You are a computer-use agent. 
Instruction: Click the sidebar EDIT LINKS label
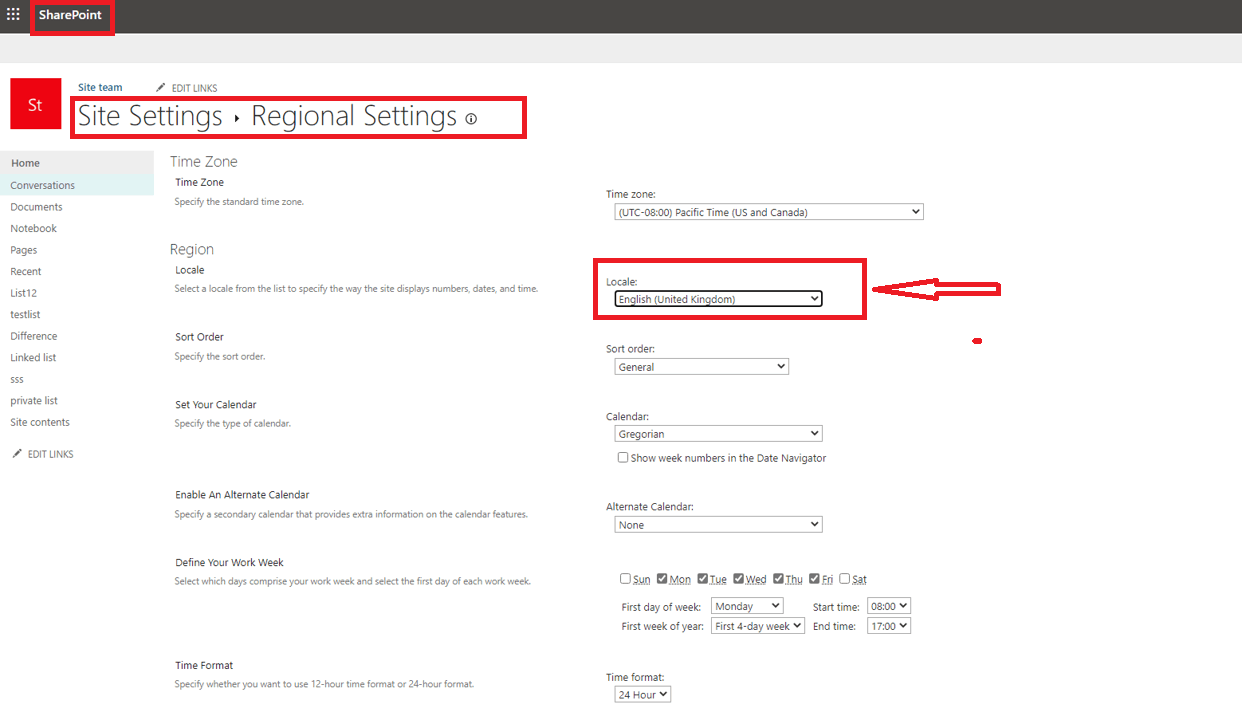pos(50,454)
